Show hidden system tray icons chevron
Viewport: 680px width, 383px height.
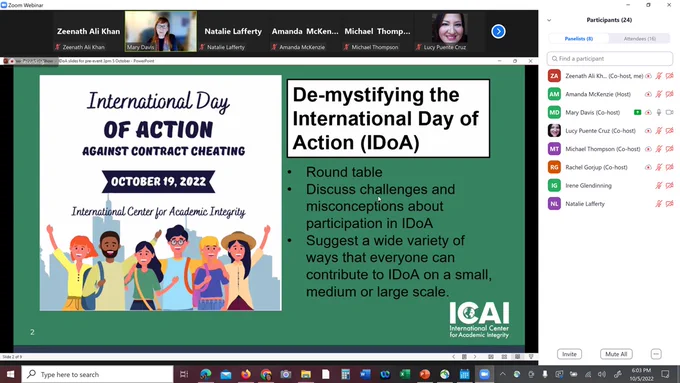pyautogui.click(x=503, y=374)
